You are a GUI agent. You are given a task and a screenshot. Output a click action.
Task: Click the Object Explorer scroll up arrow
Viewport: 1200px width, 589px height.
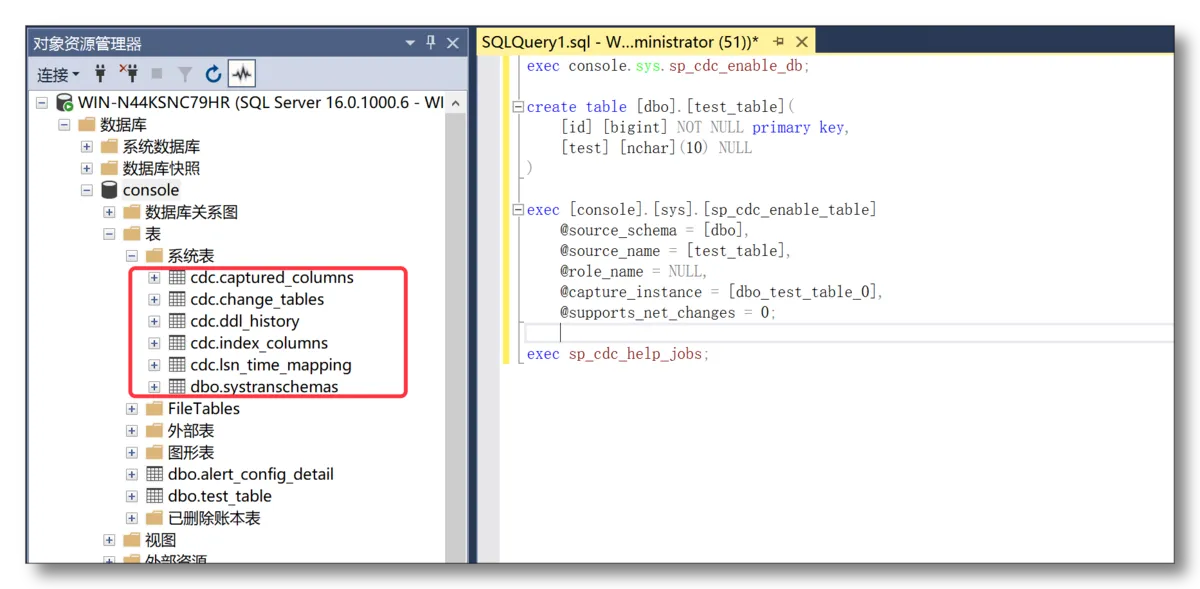tap(456, 103)
